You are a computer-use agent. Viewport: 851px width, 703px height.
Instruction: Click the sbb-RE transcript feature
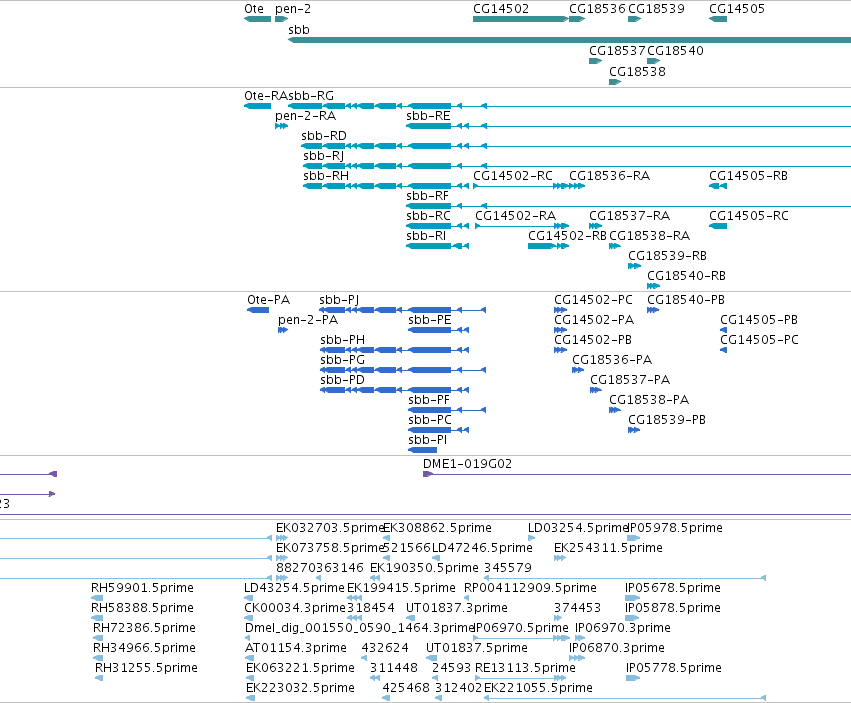(628, 126)
